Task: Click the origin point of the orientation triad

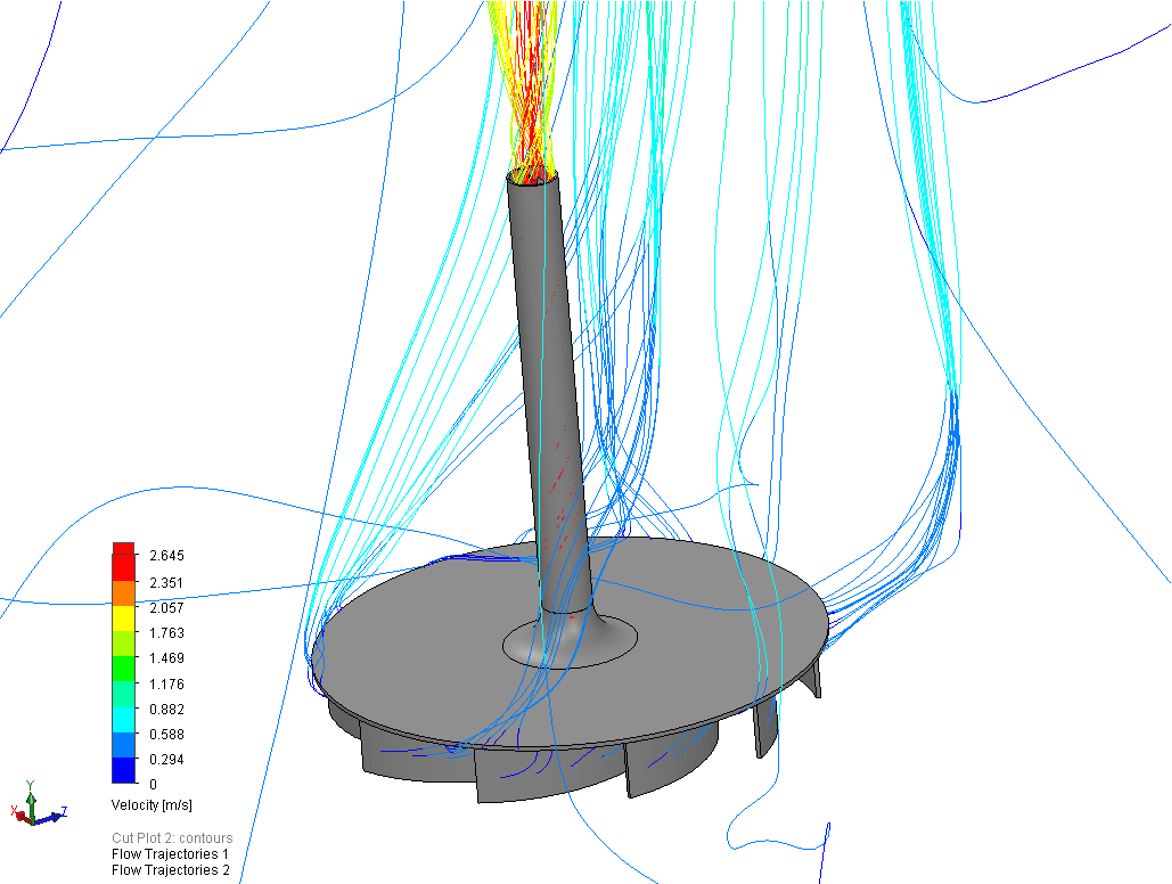Action: 32,823
